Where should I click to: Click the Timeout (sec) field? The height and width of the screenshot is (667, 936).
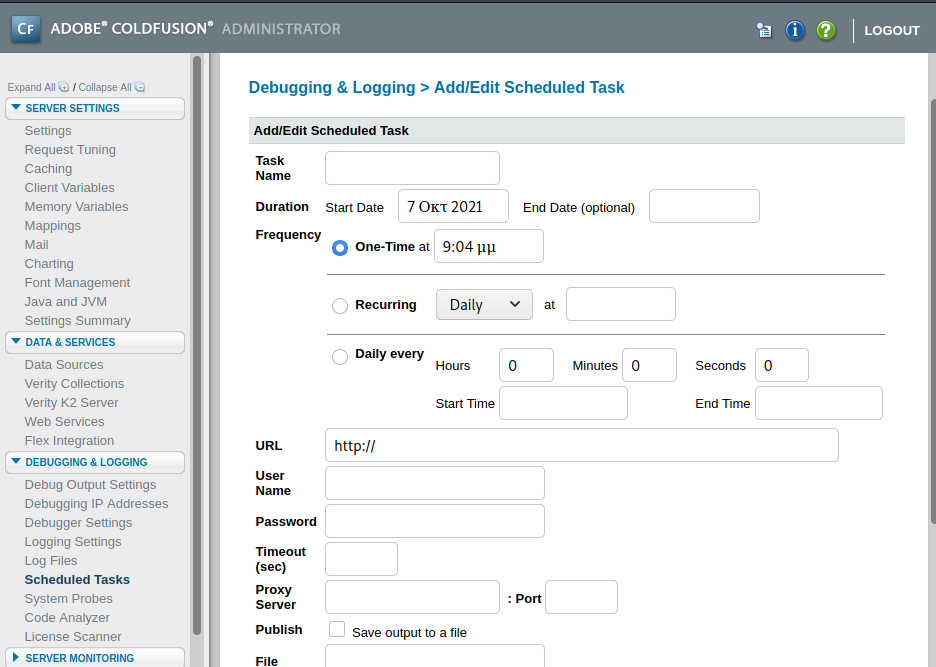[x=362, y=559]
